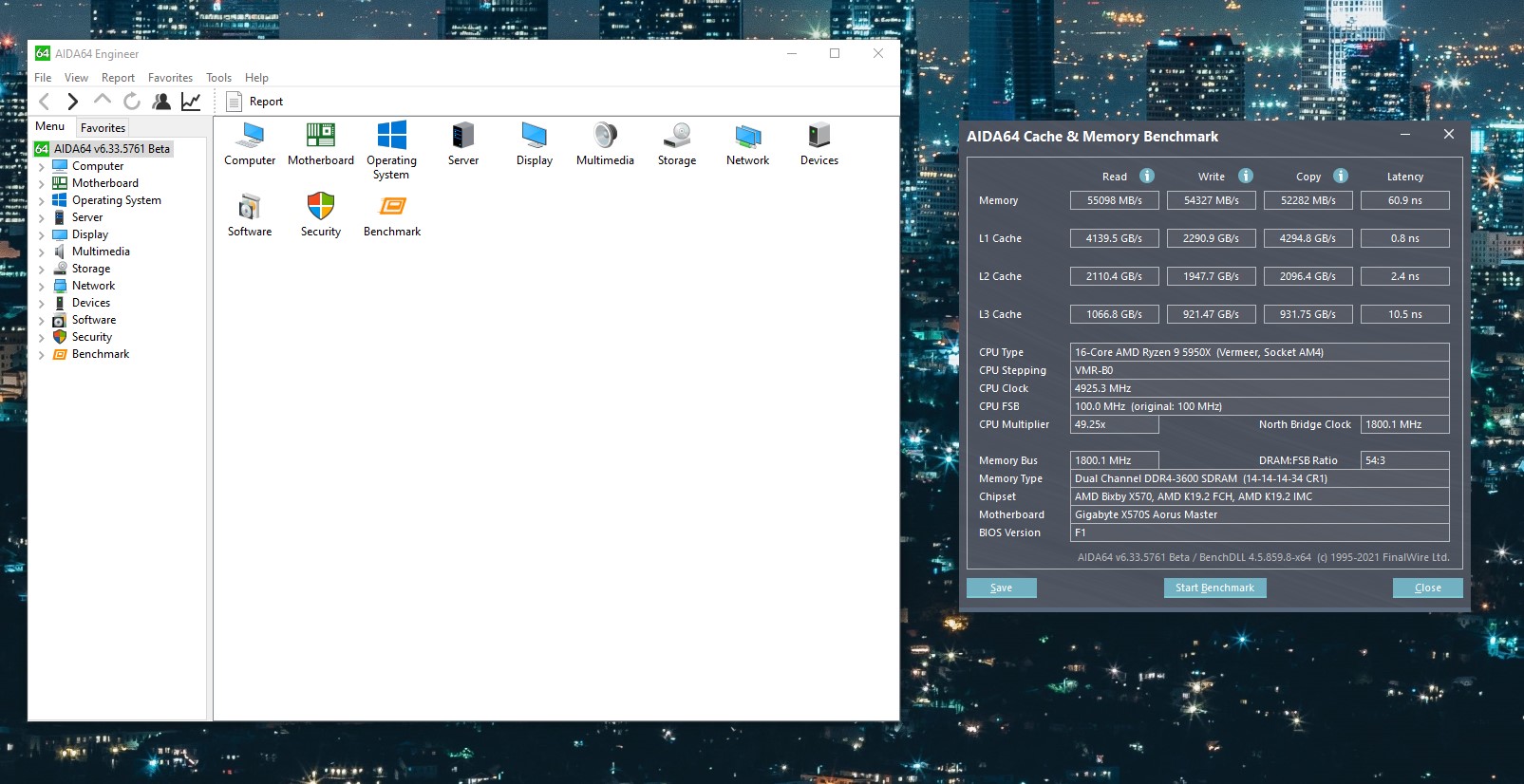This screenshot has height=784, width=1524.
Task: Click the Refresh toolbar icon
Action: coord(132,102)
